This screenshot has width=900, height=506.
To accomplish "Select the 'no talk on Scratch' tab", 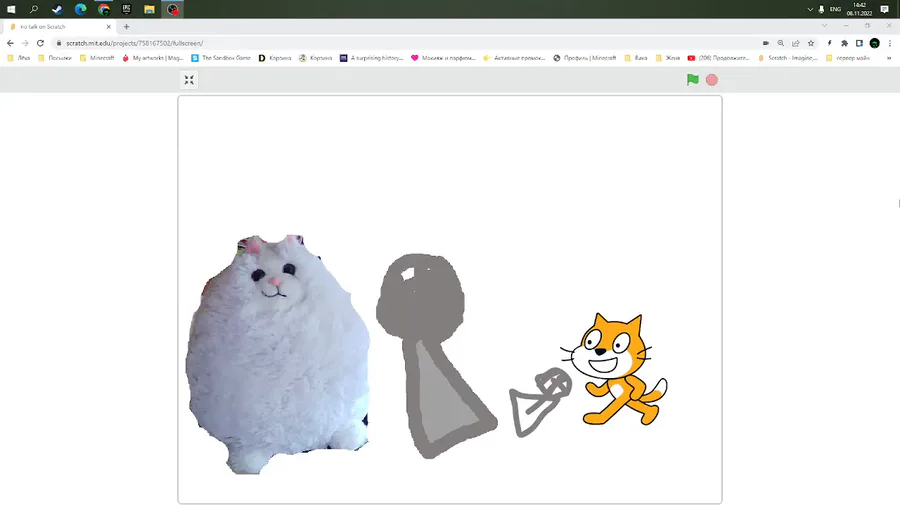I will point(59,26).
